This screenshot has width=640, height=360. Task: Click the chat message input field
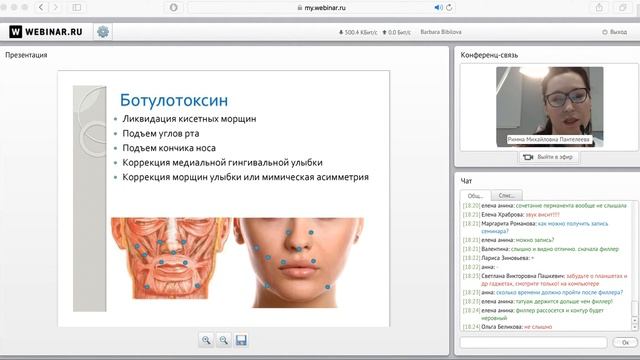533,342
